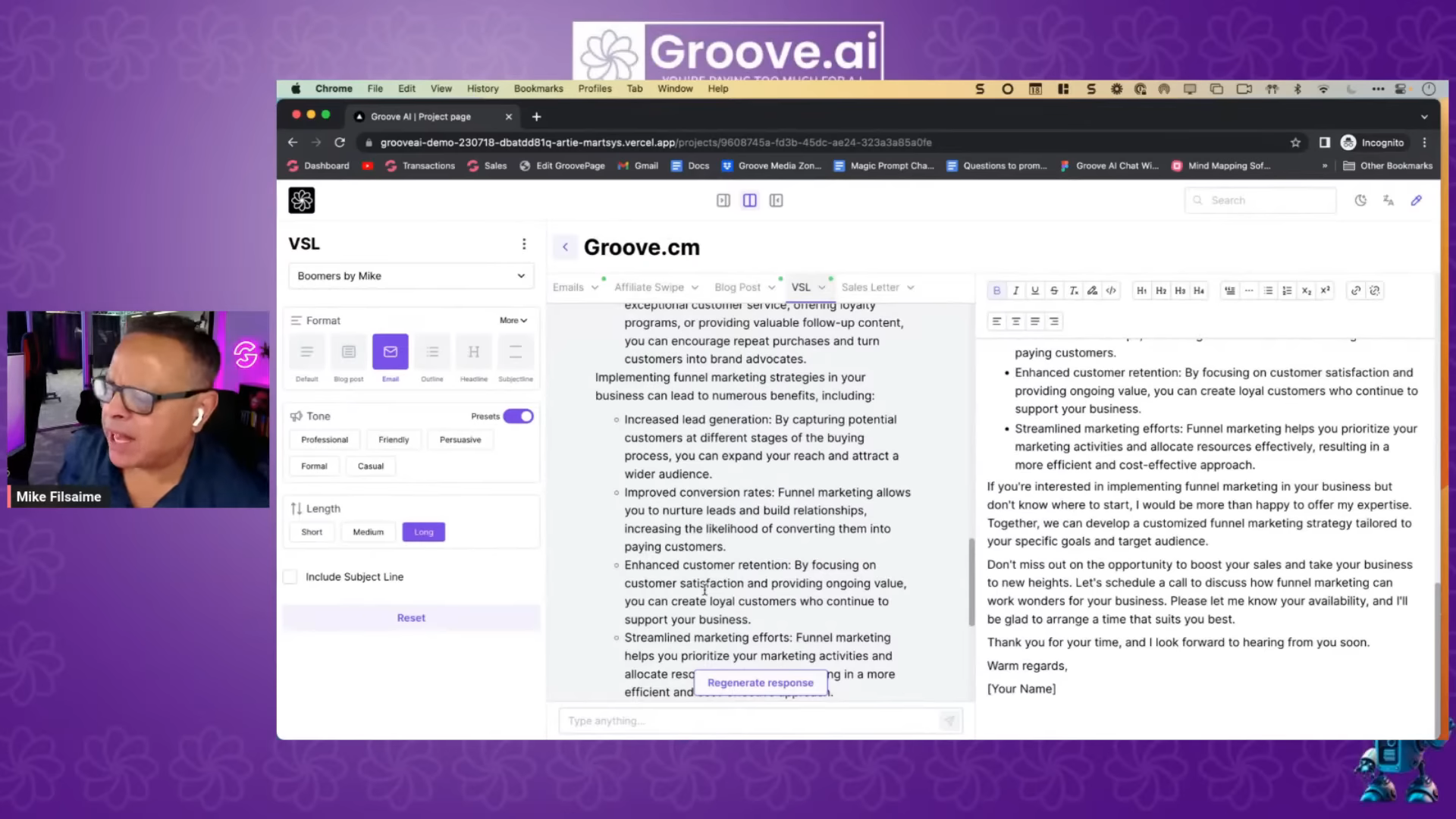
Task: Expand the Sales Letter dropdown arrow
Action: 911,288
